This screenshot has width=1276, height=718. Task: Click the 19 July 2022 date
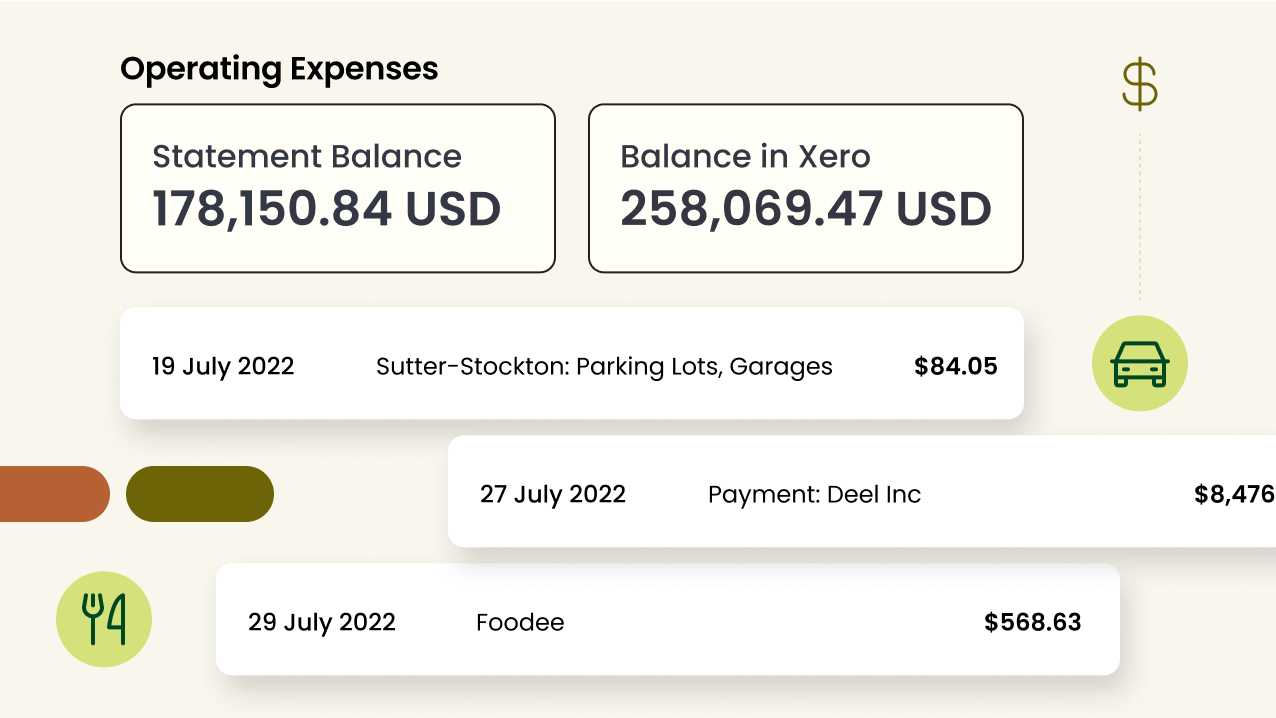click(223, 366)
